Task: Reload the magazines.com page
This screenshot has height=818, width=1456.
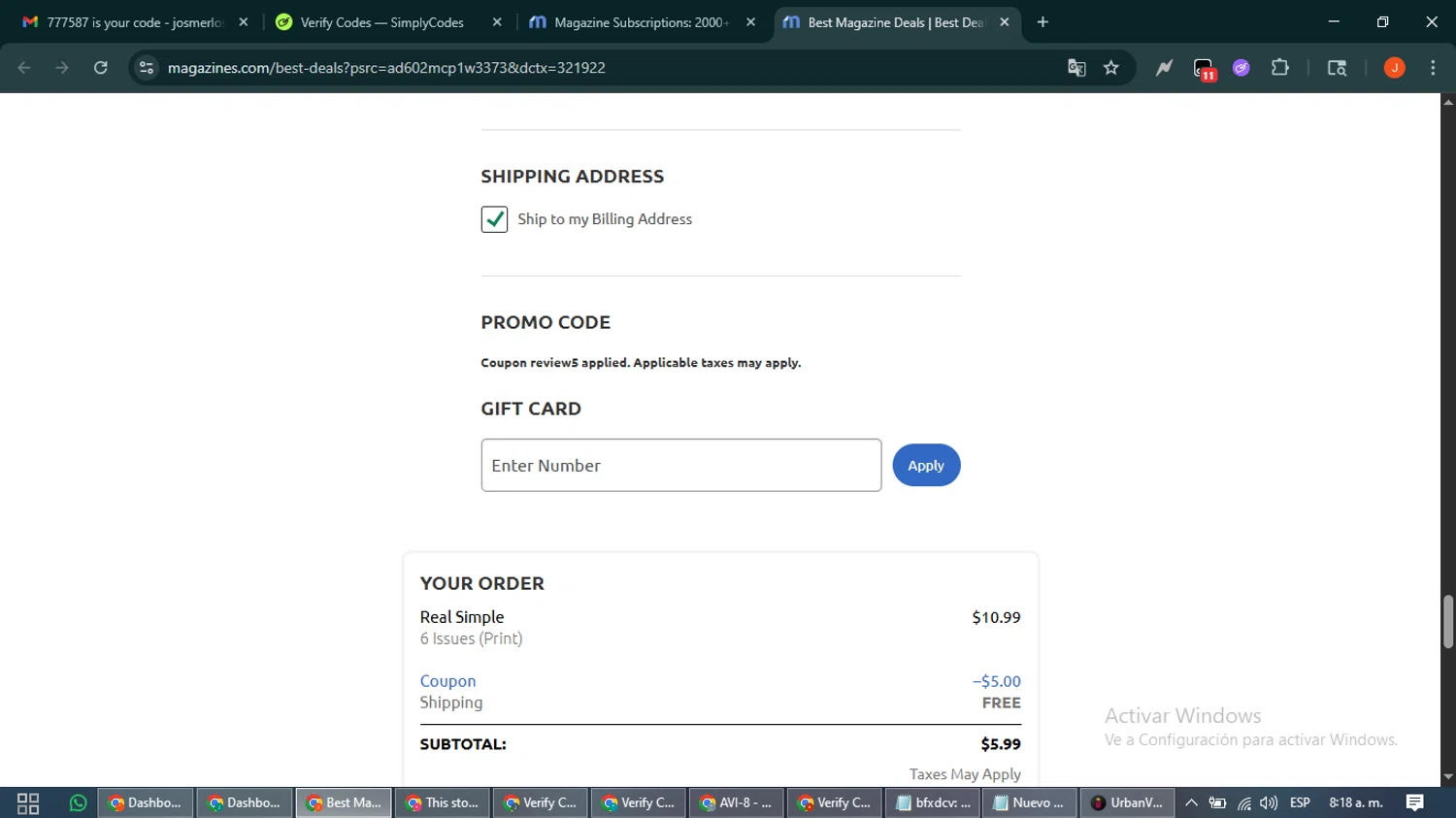Action: (101, 68)
